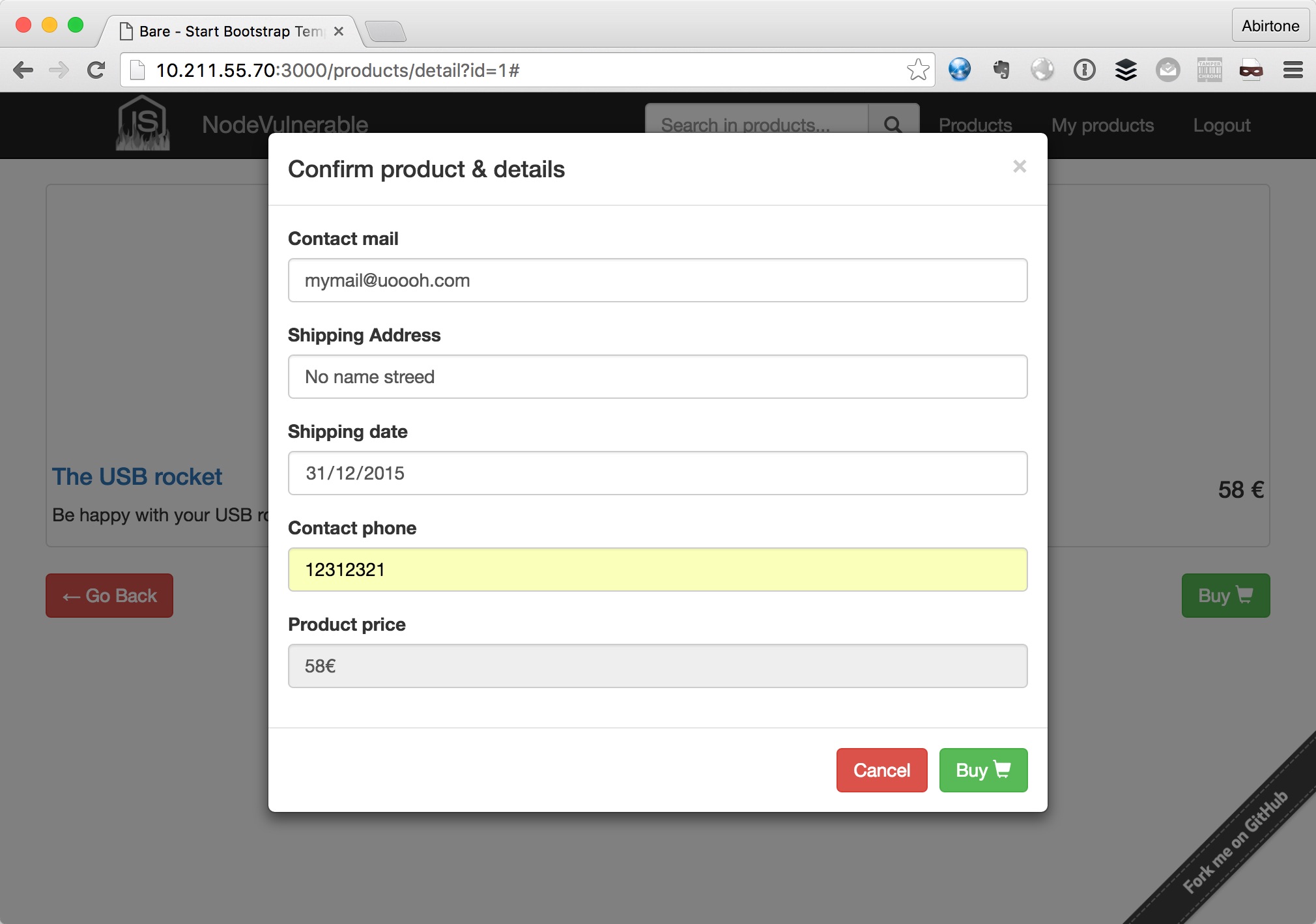
Task: Open the Tamper Chrome extension
Action: (1210, 69)
